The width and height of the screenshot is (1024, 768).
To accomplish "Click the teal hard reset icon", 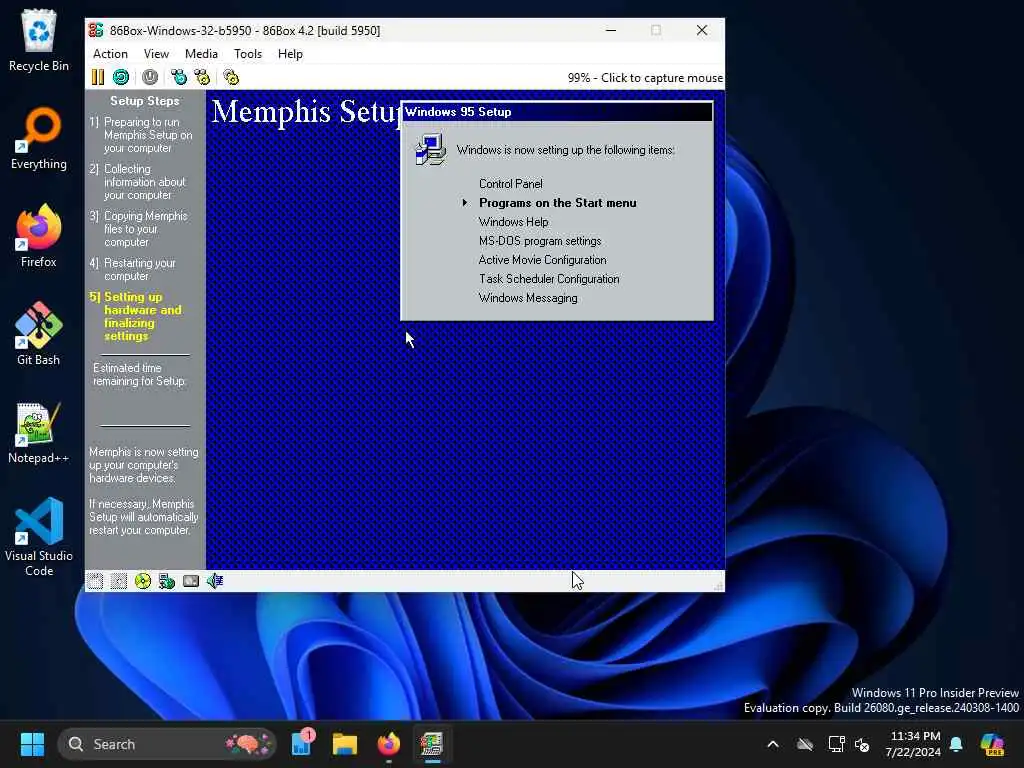I will pyautogui.click(x=121, y=77).
